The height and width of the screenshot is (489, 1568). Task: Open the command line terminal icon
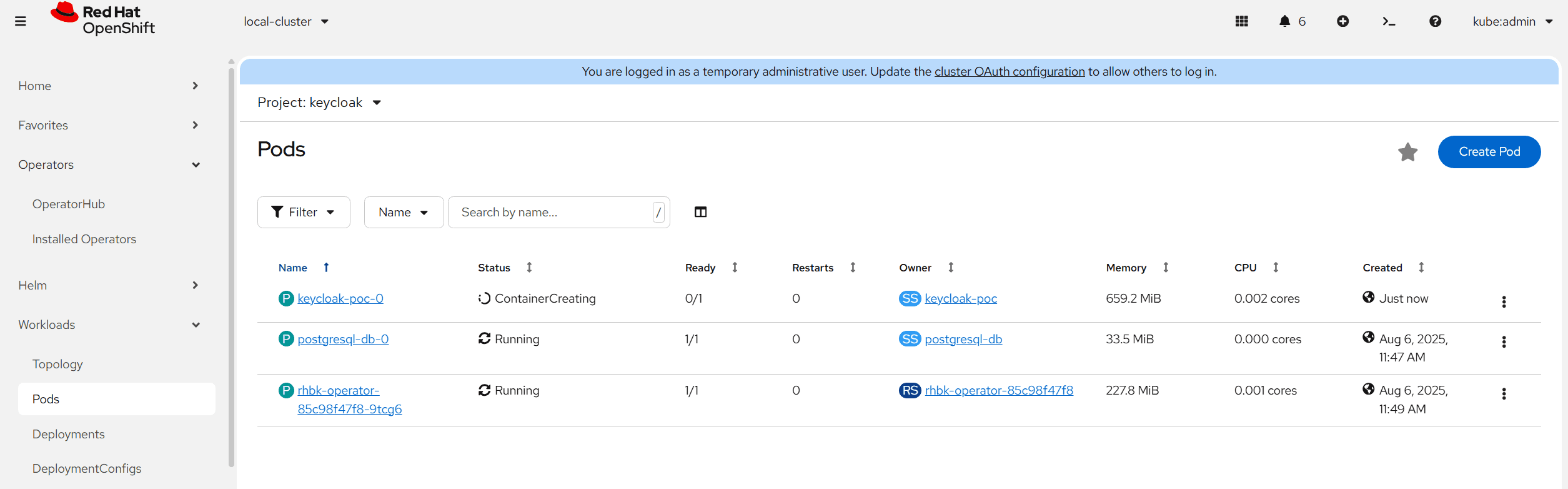[1389, 21]
